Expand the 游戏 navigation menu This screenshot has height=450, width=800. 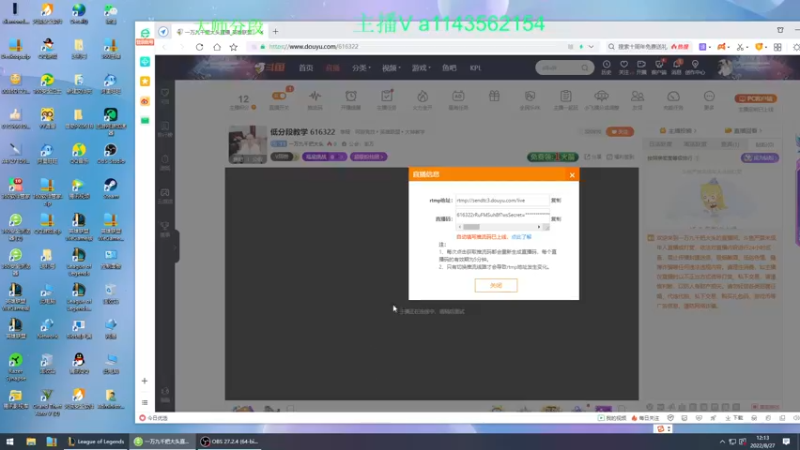421,68
